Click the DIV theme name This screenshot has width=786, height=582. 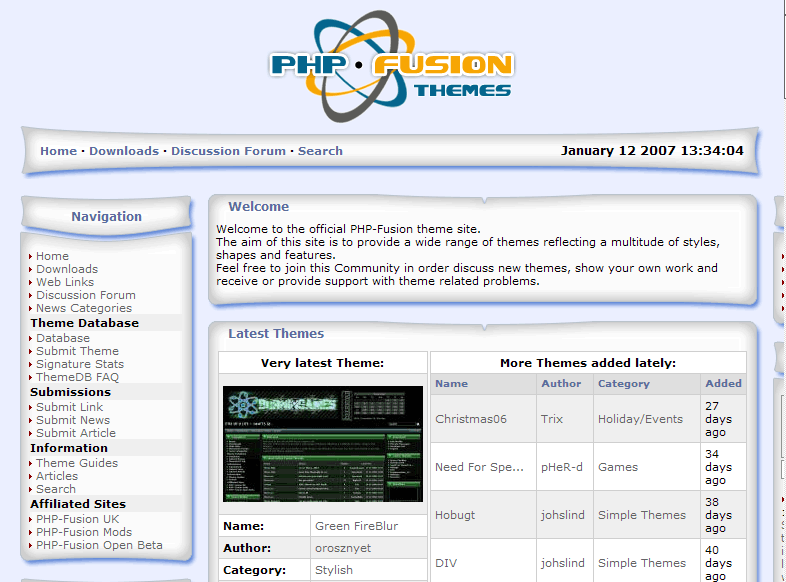pyautogui.click(x=446, y=563)
